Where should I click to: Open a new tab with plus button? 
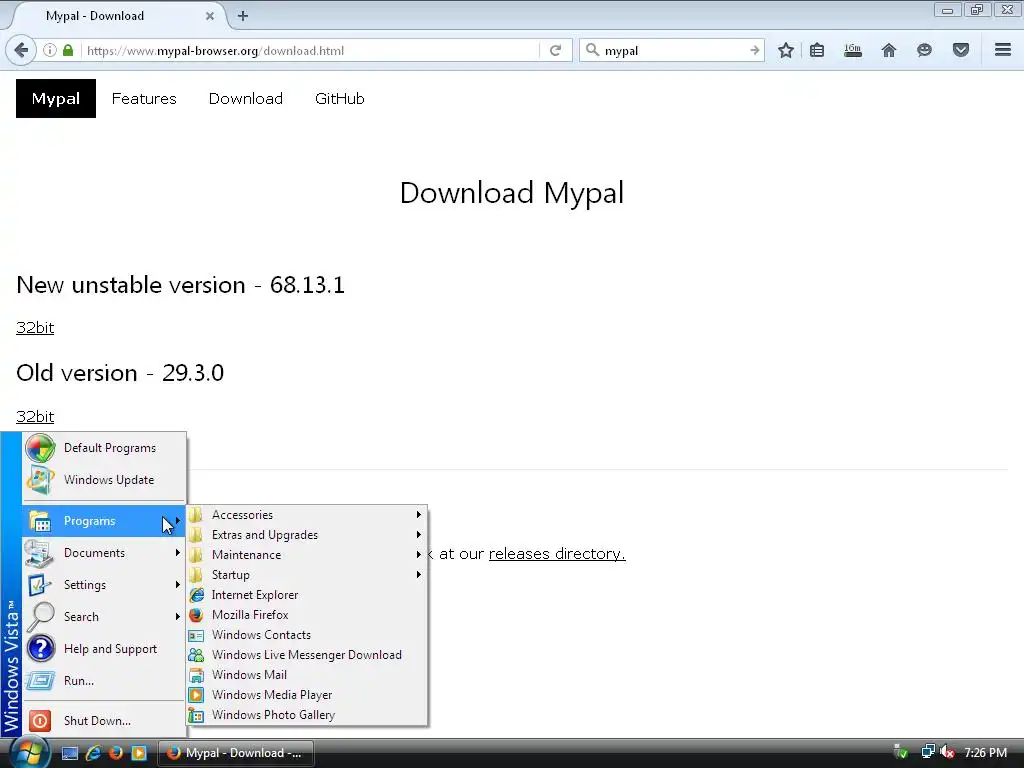243,16
